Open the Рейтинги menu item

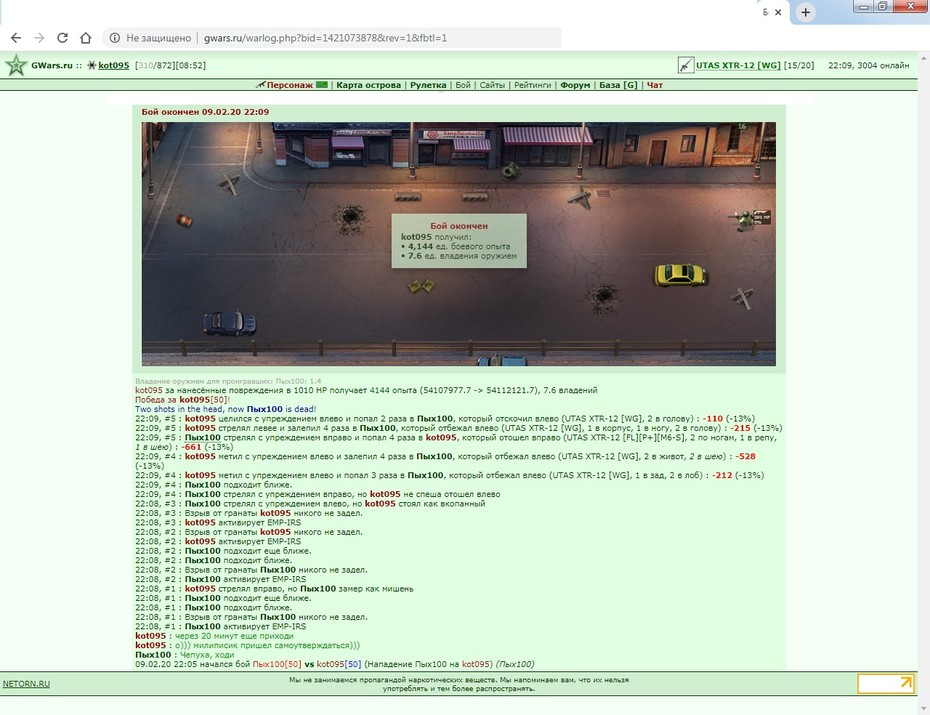click(x=533, y=85)
